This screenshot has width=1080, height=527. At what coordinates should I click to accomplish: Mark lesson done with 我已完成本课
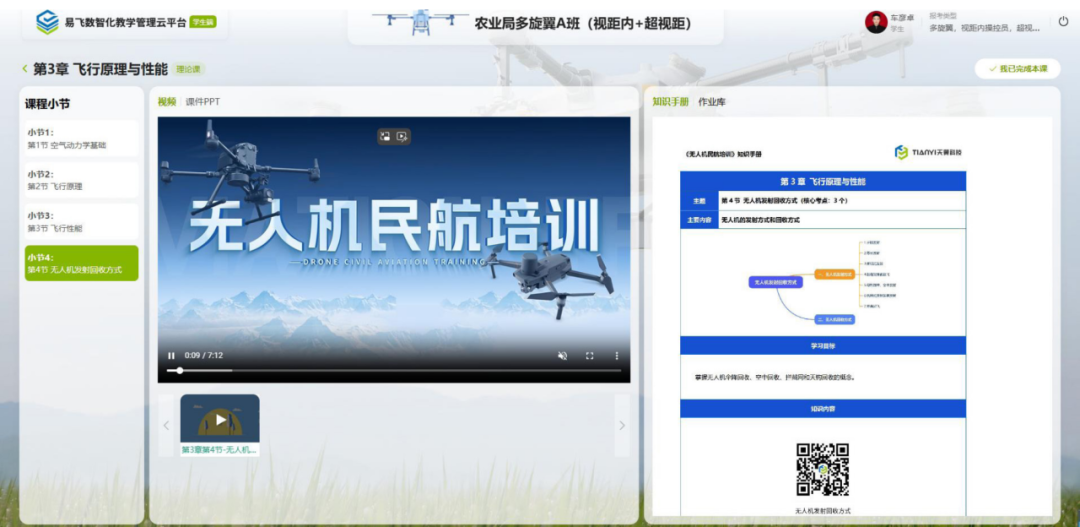1017,69
